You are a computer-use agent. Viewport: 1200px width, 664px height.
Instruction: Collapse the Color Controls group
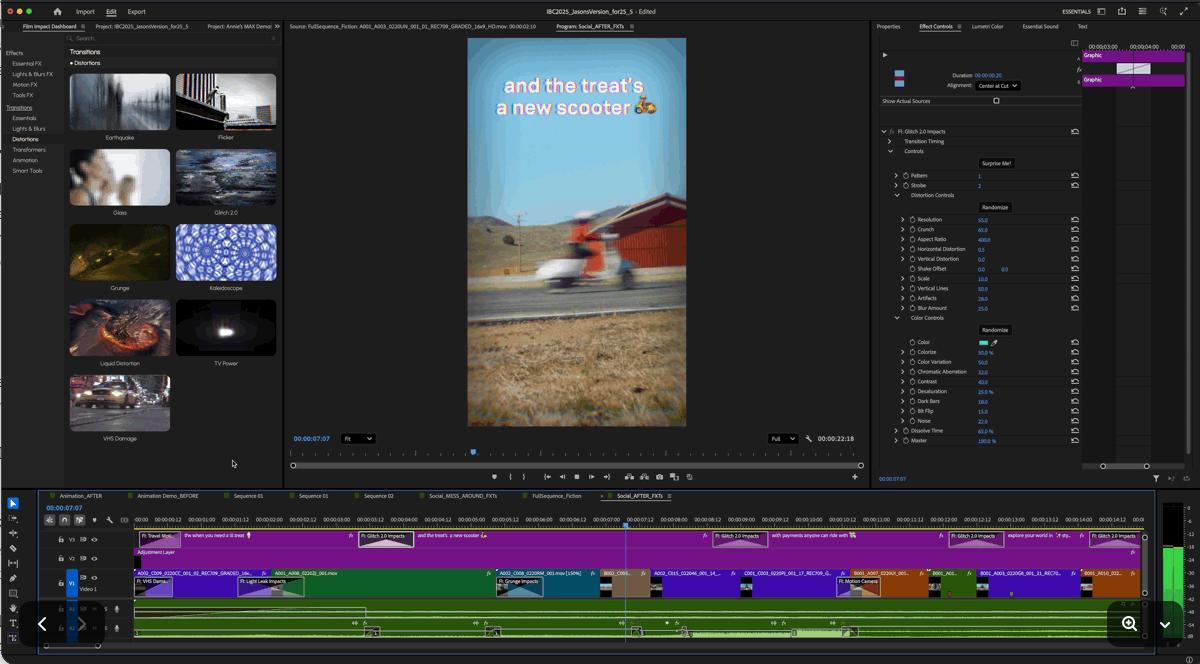897,318
